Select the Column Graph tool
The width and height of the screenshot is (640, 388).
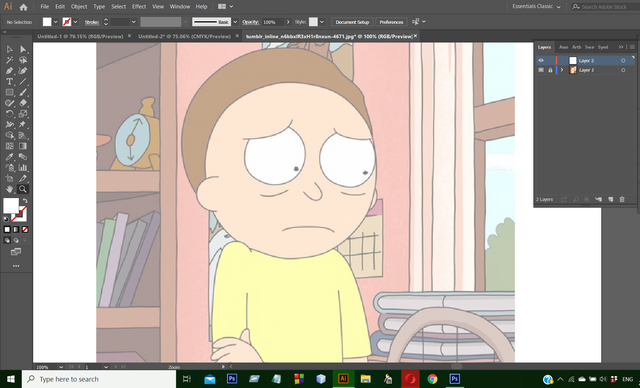click(x=23, y=168)
